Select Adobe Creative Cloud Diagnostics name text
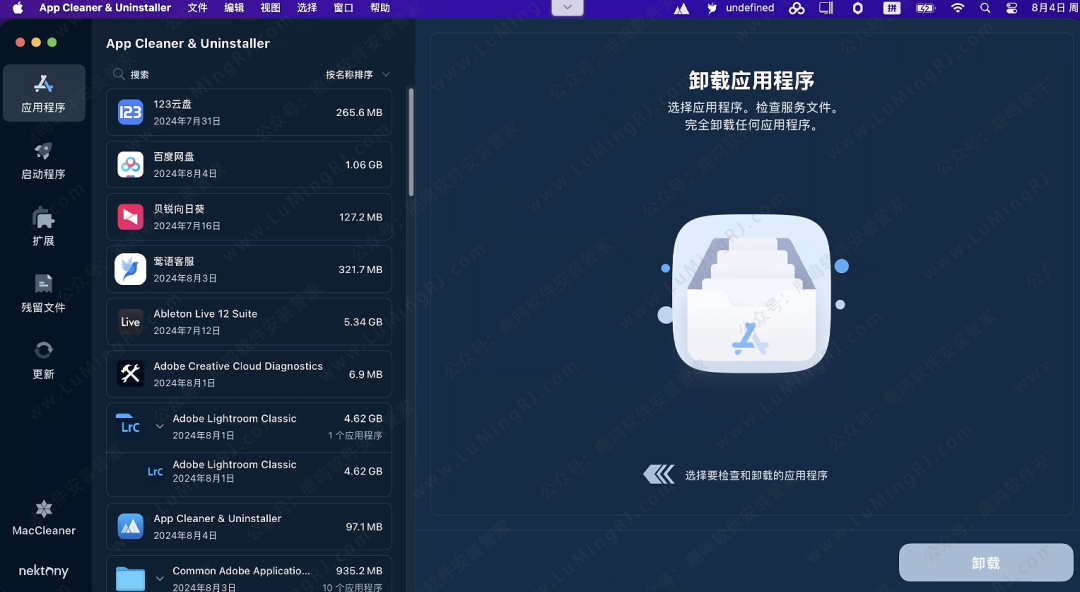 coord(238,366)
